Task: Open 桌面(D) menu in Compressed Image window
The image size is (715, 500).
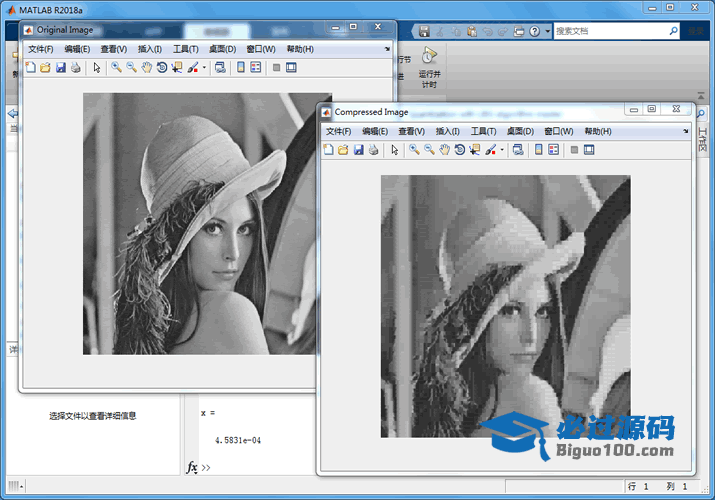Action: coord(520,131)
